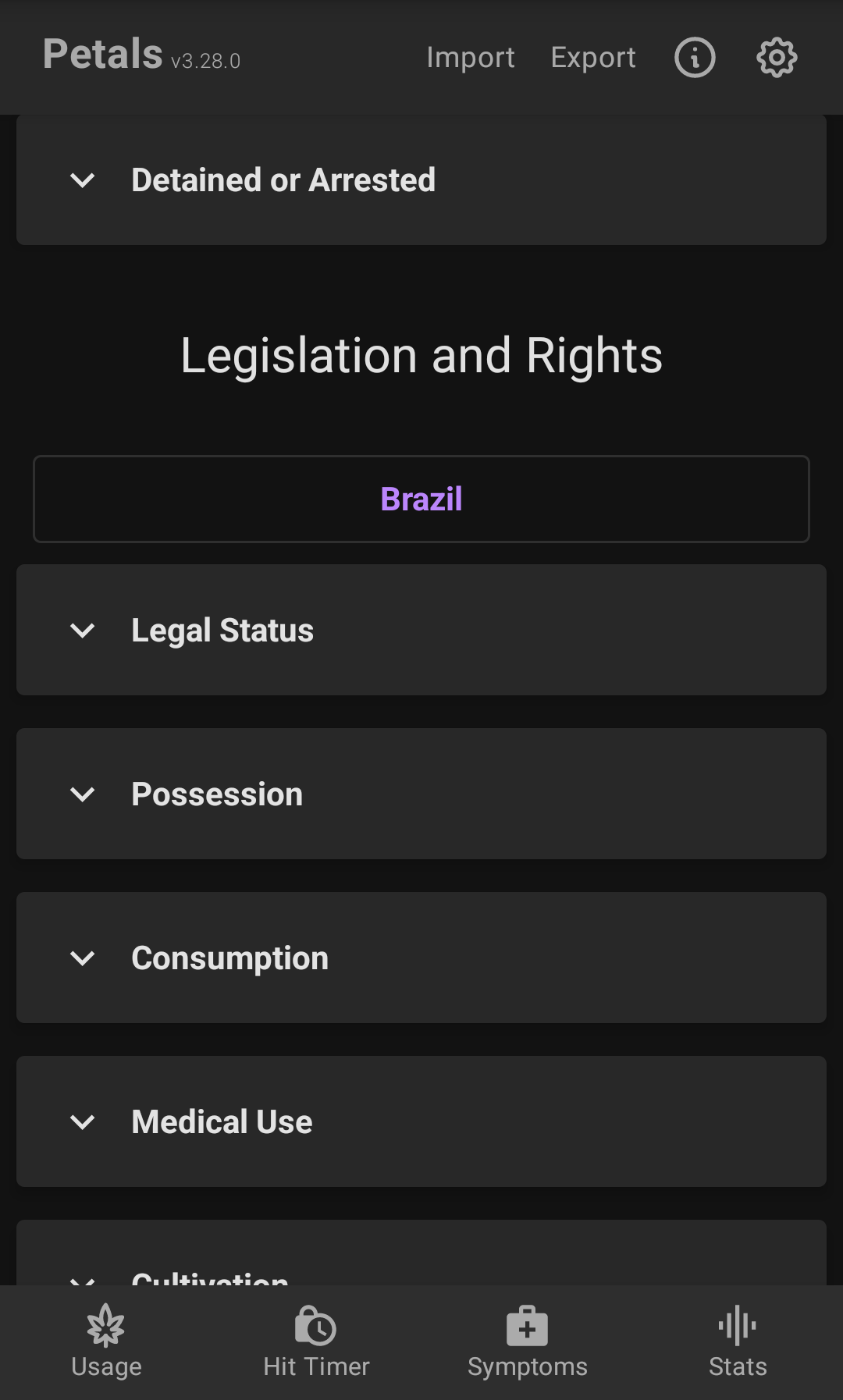Open the info circle icon
Screen dimensions: 843x1400
[695, 58]
